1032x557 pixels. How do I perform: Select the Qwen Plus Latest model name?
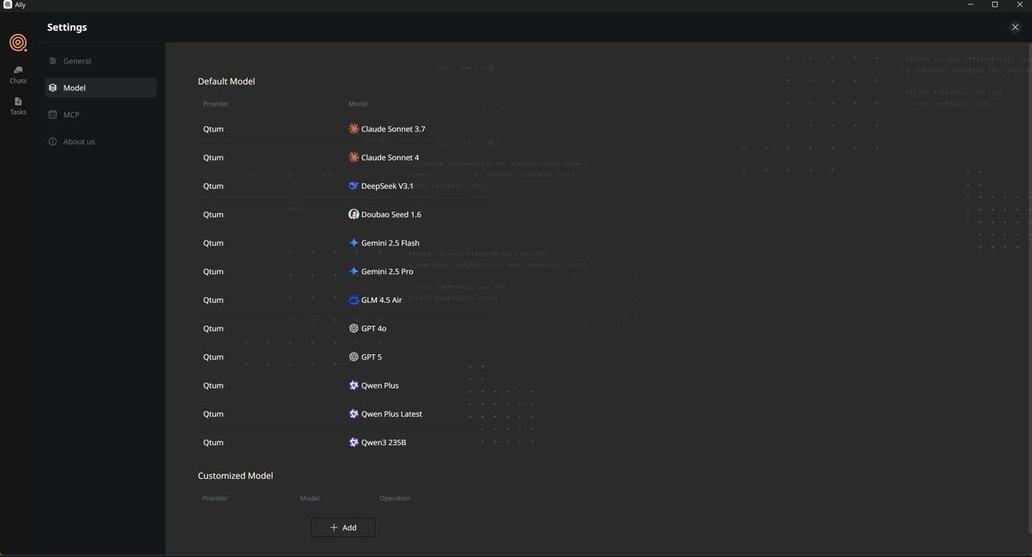[x=392, y=413]
